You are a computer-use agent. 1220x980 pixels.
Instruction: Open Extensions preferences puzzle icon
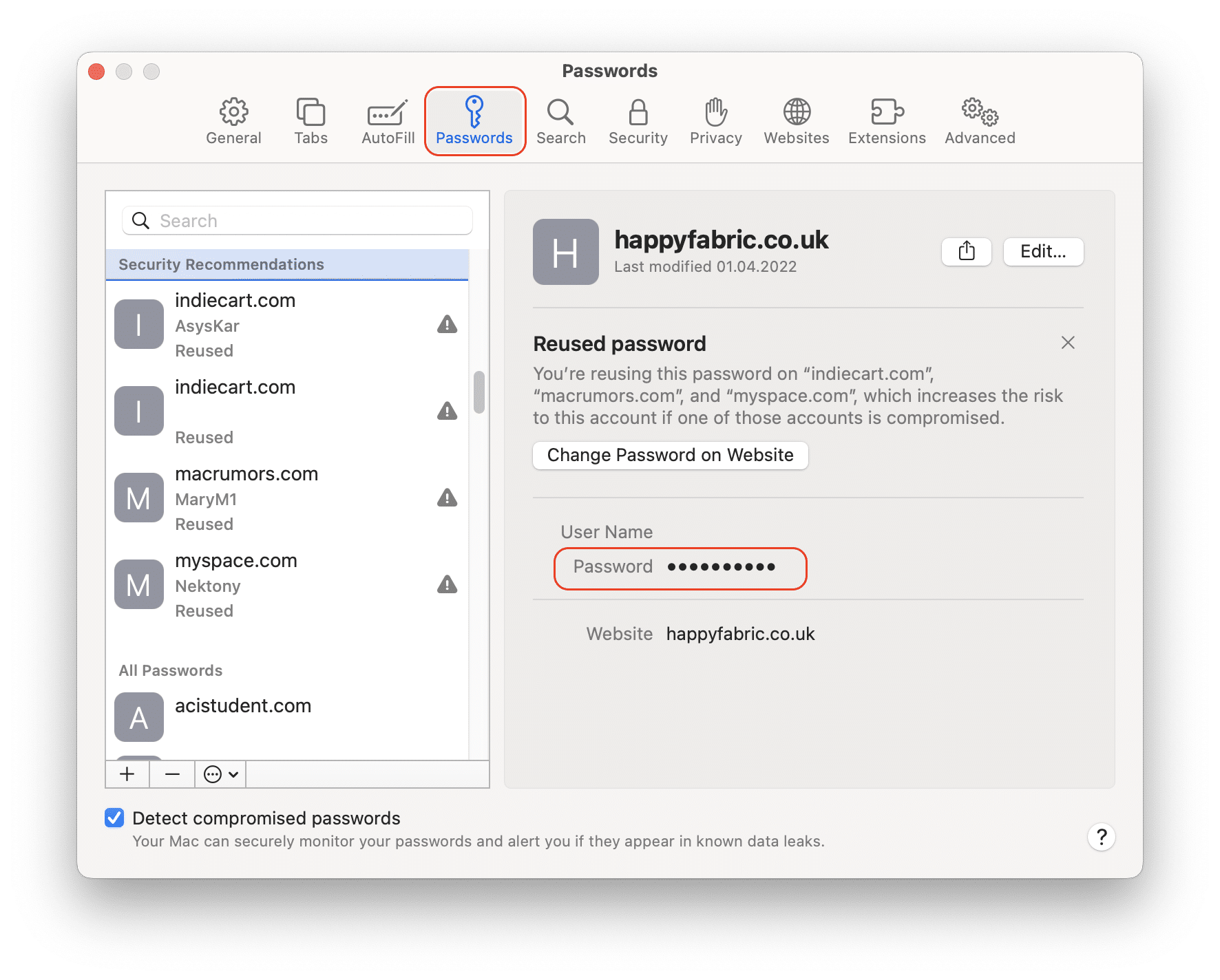(x=886, y=112)
